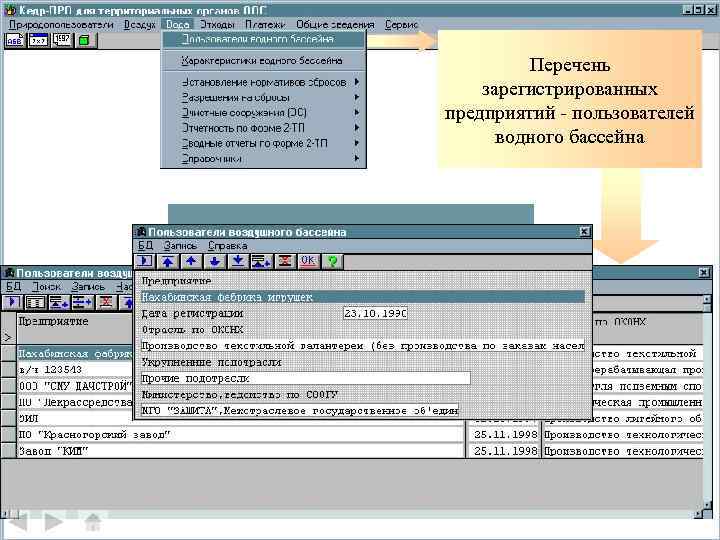Click the registration date field 23.10.1990
Viewport: 720px width, 540px height.
pyautogui.click(x=375, y=314)
